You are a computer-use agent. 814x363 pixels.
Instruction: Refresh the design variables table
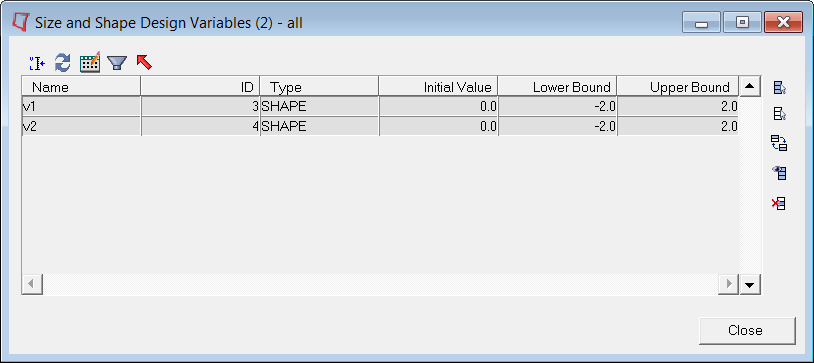[x=63, y=63]
